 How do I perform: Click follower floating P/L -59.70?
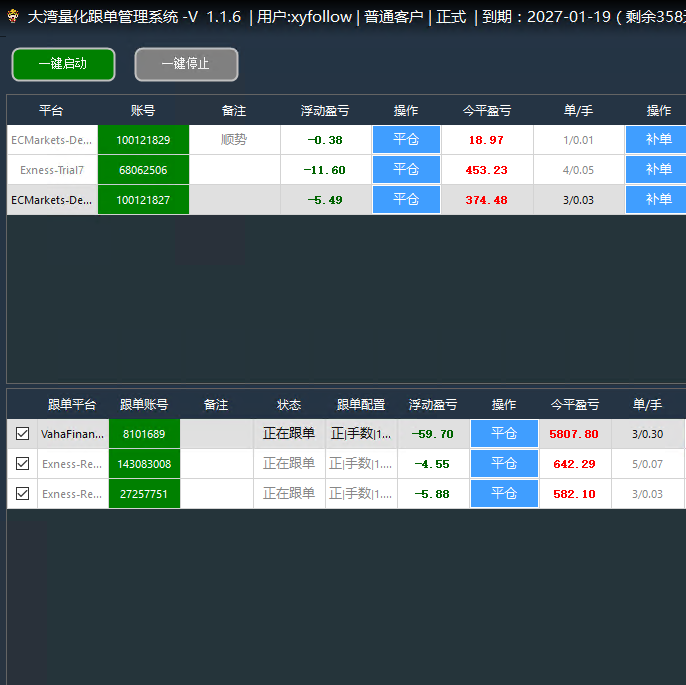click(433, 434)
